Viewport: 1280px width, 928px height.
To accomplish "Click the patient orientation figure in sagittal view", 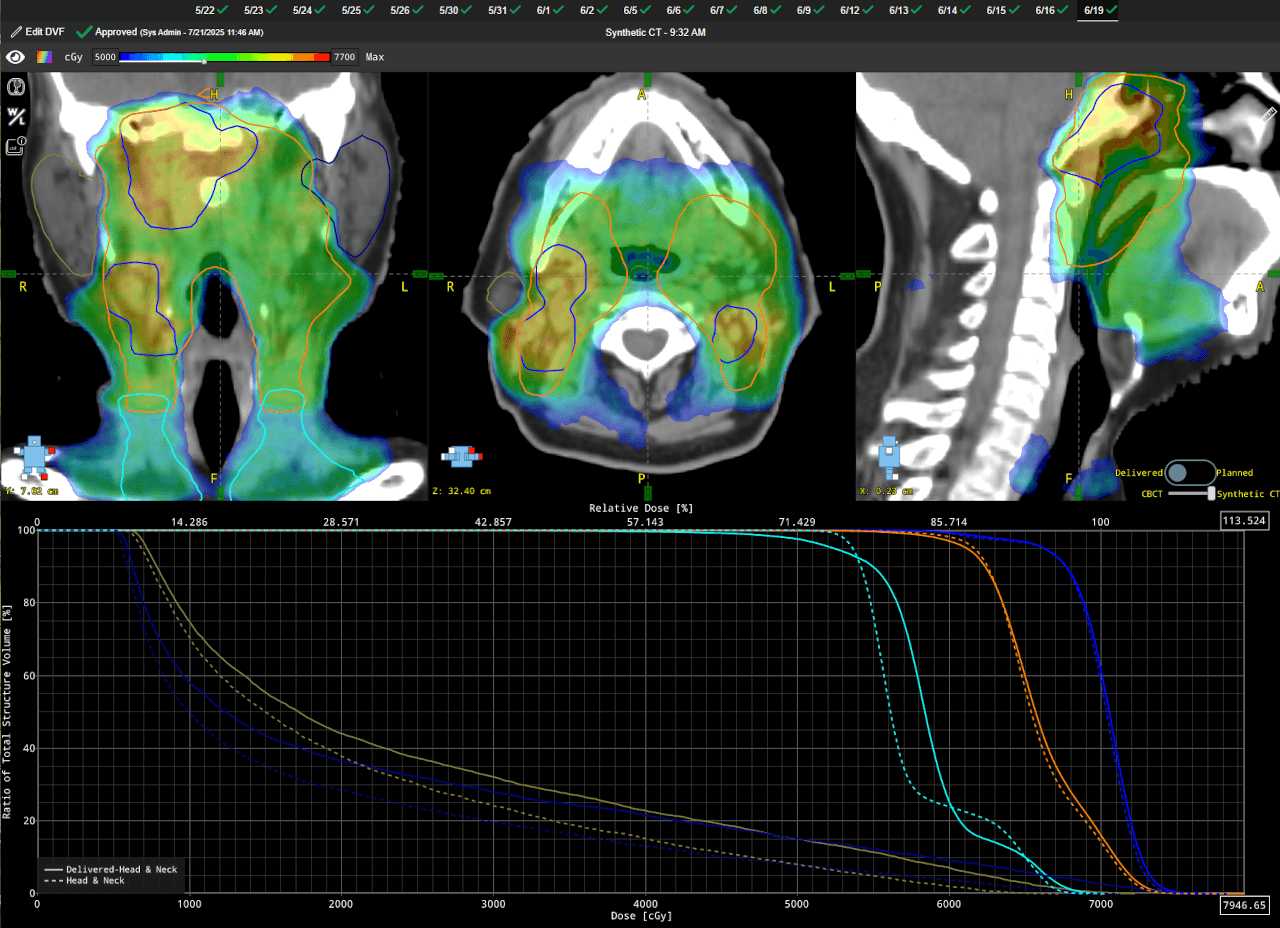I will (889, 456).
